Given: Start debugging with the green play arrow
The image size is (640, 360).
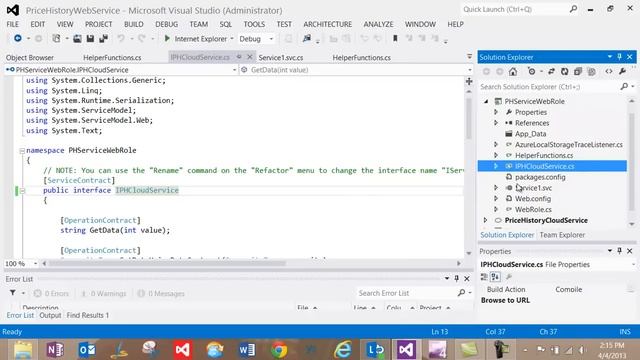Looking at the screenshot, I should 167,38.
